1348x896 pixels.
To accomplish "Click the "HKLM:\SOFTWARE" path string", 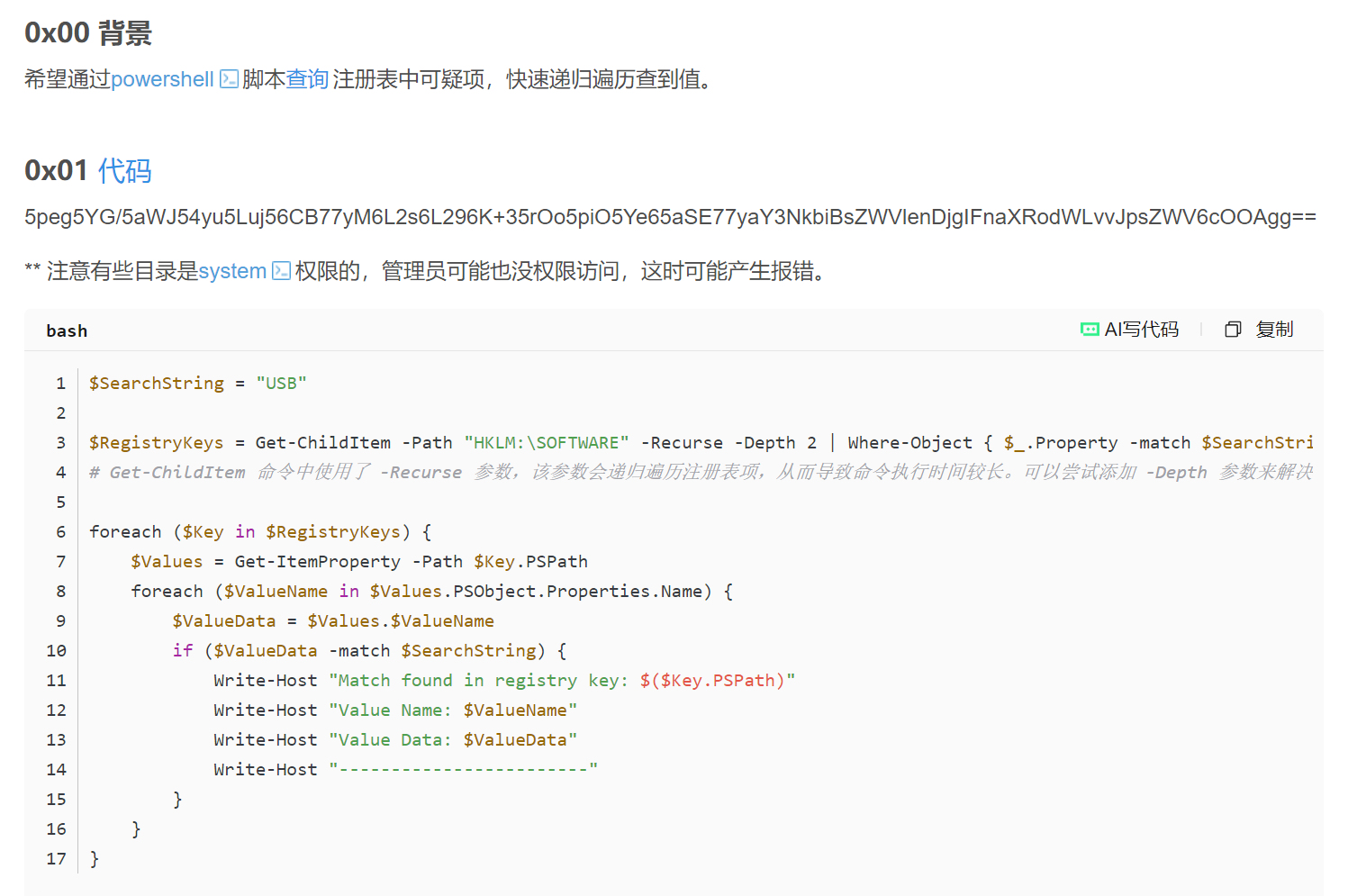I will [547, 443].
